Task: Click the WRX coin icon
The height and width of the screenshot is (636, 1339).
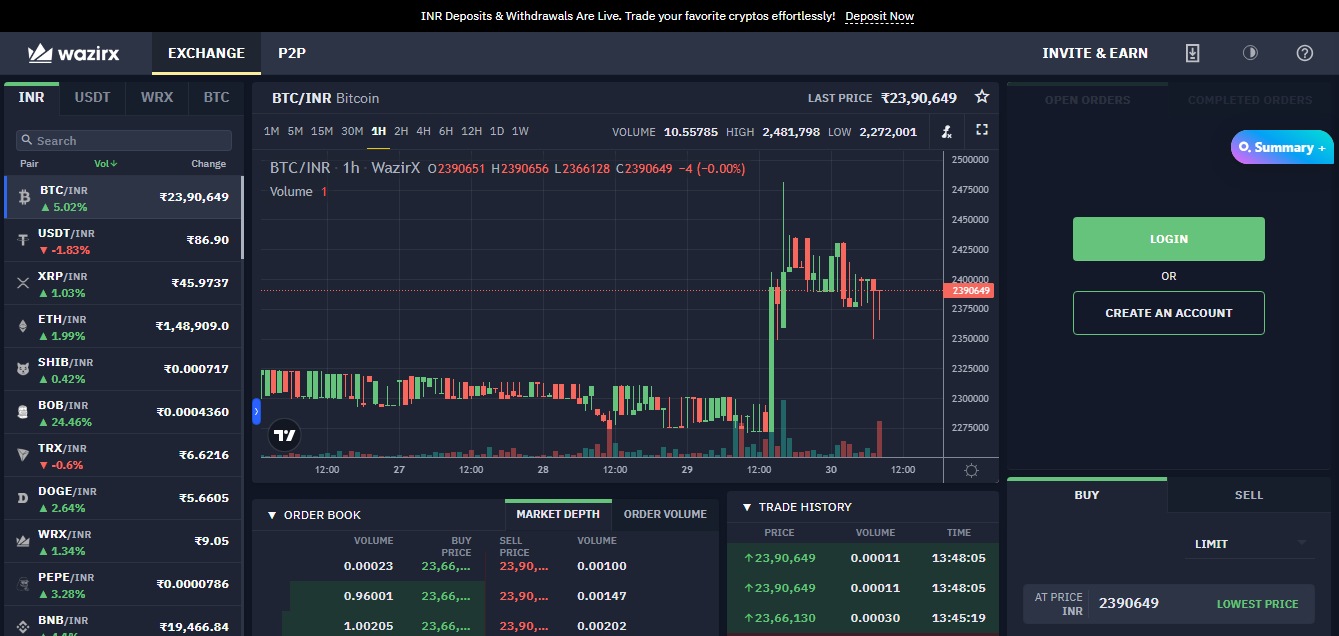Action: pyautogui.click(x=24, y=541)
